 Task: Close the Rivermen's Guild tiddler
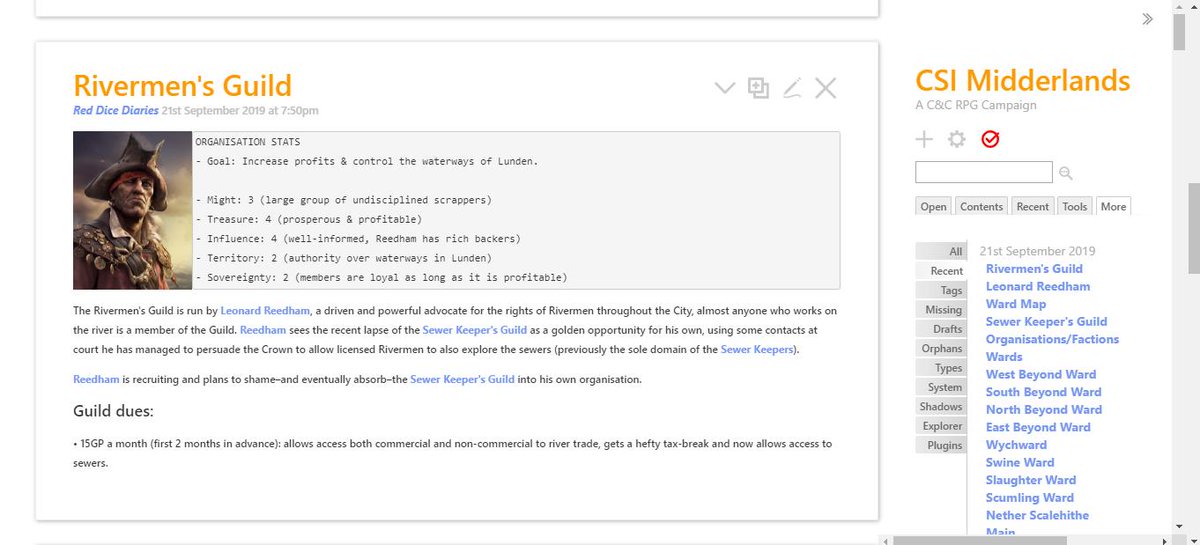tap(825, 88)
